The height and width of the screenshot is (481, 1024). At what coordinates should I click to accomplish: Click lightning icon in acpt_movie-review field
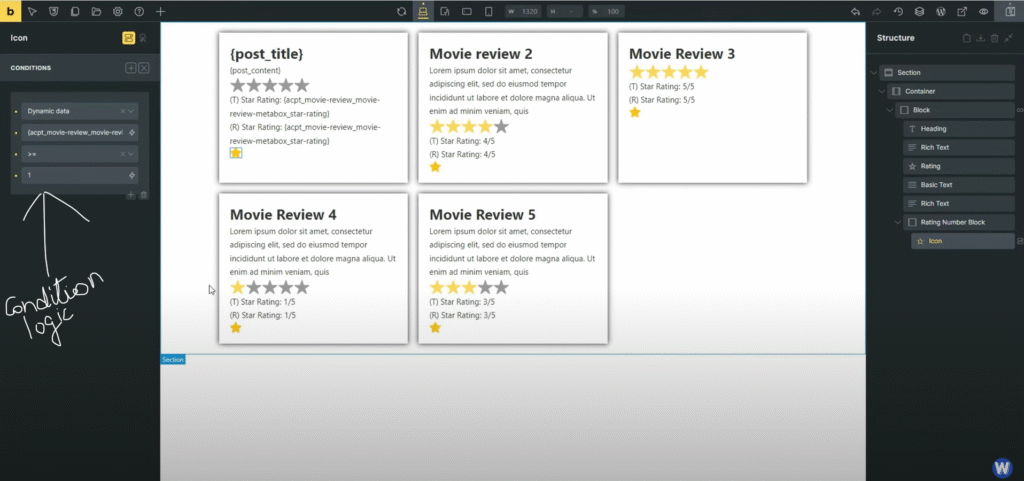(x=132, y=133)
